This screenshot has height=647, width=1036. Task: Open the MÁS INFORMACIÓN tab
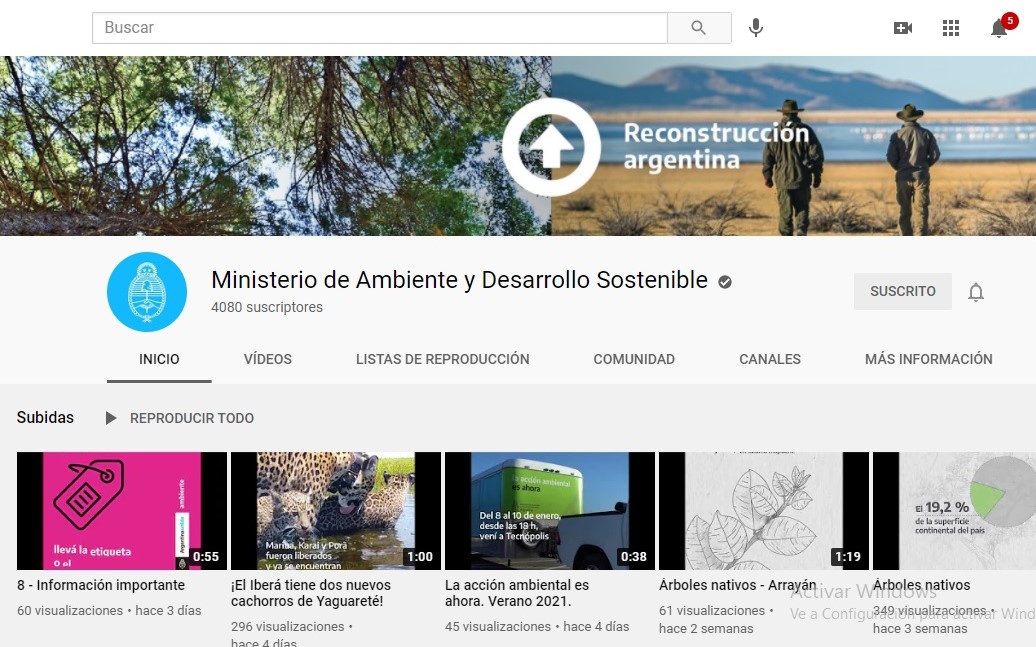pos(929,359)
